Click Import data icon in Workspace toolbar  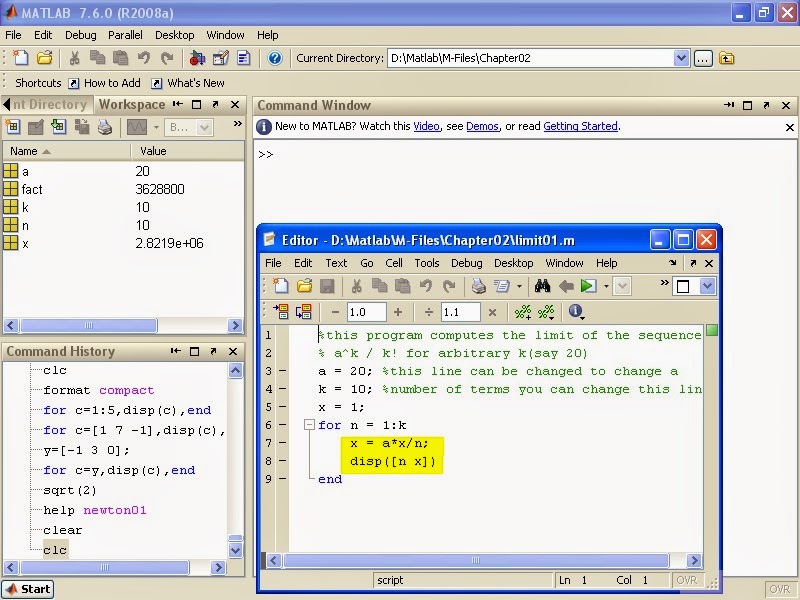coord(59,127)
